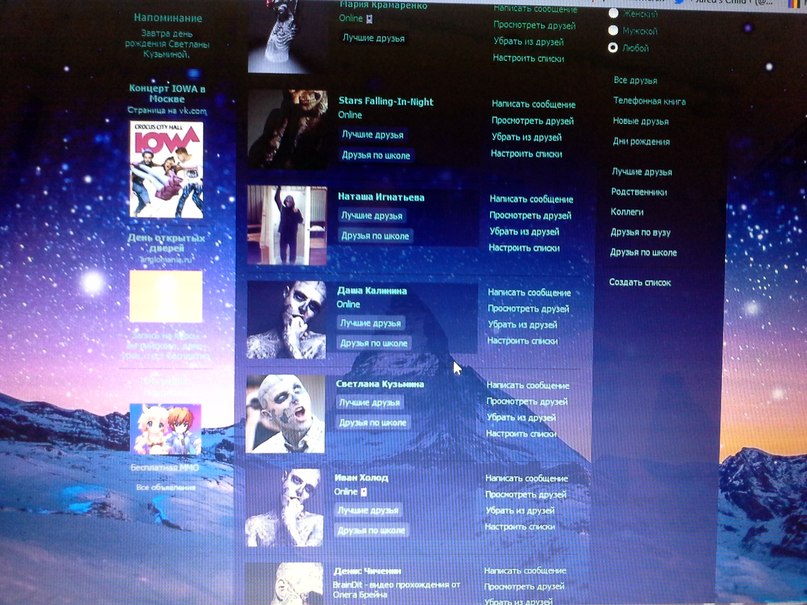Open the Все друзья list

pyautogui.click(x=635, y=80)
